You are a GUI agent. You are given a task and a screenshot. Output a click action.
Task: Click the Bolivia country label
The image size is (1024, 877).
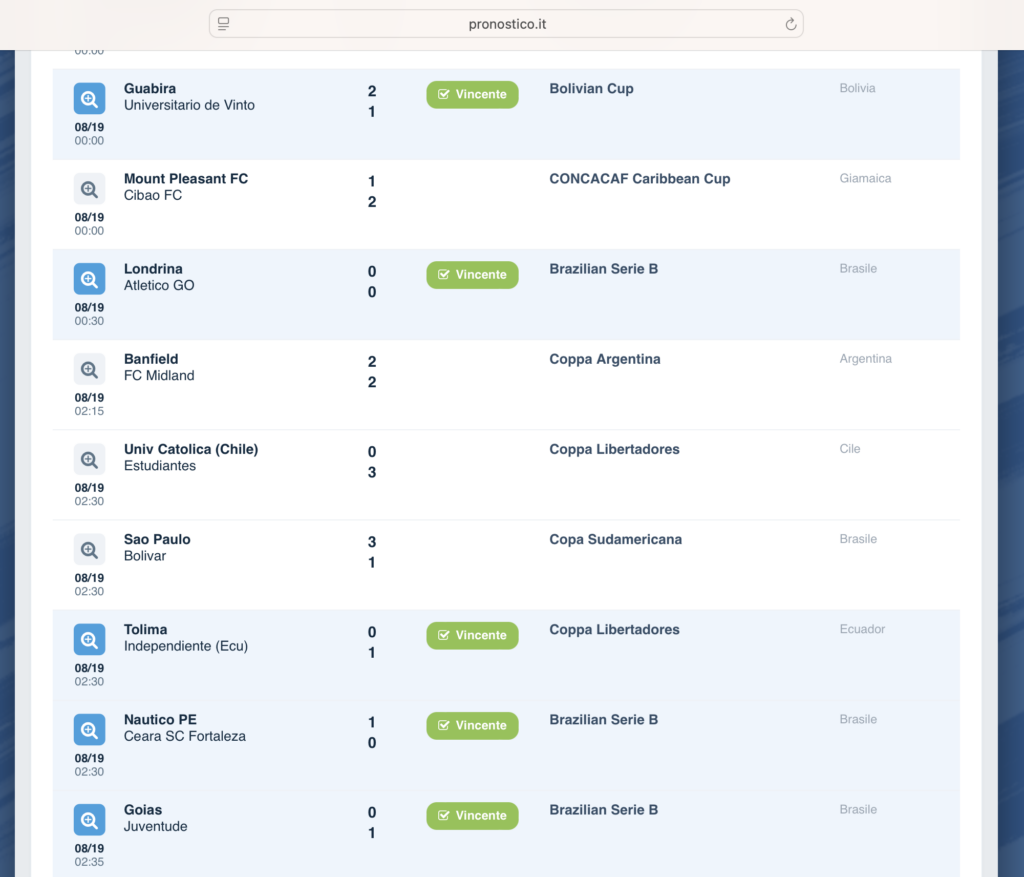click(857, 88)
